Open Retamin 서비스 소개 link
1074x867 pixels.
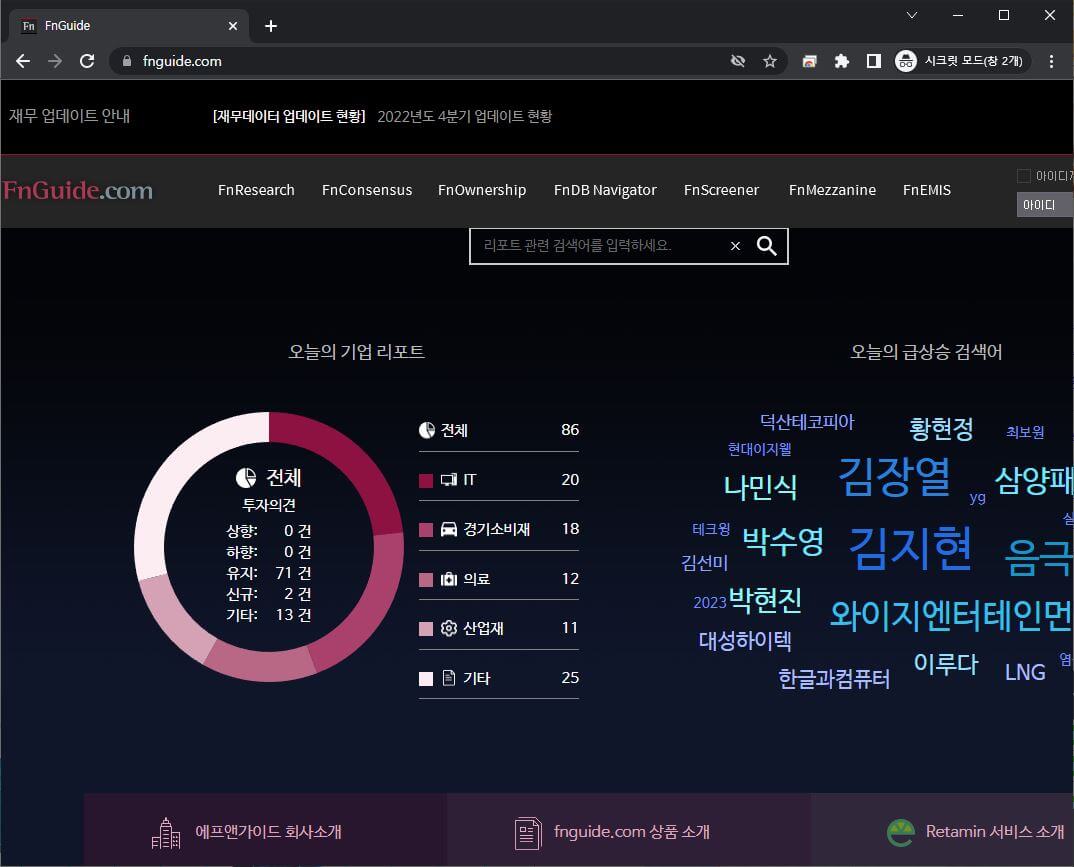pos(995,831)
